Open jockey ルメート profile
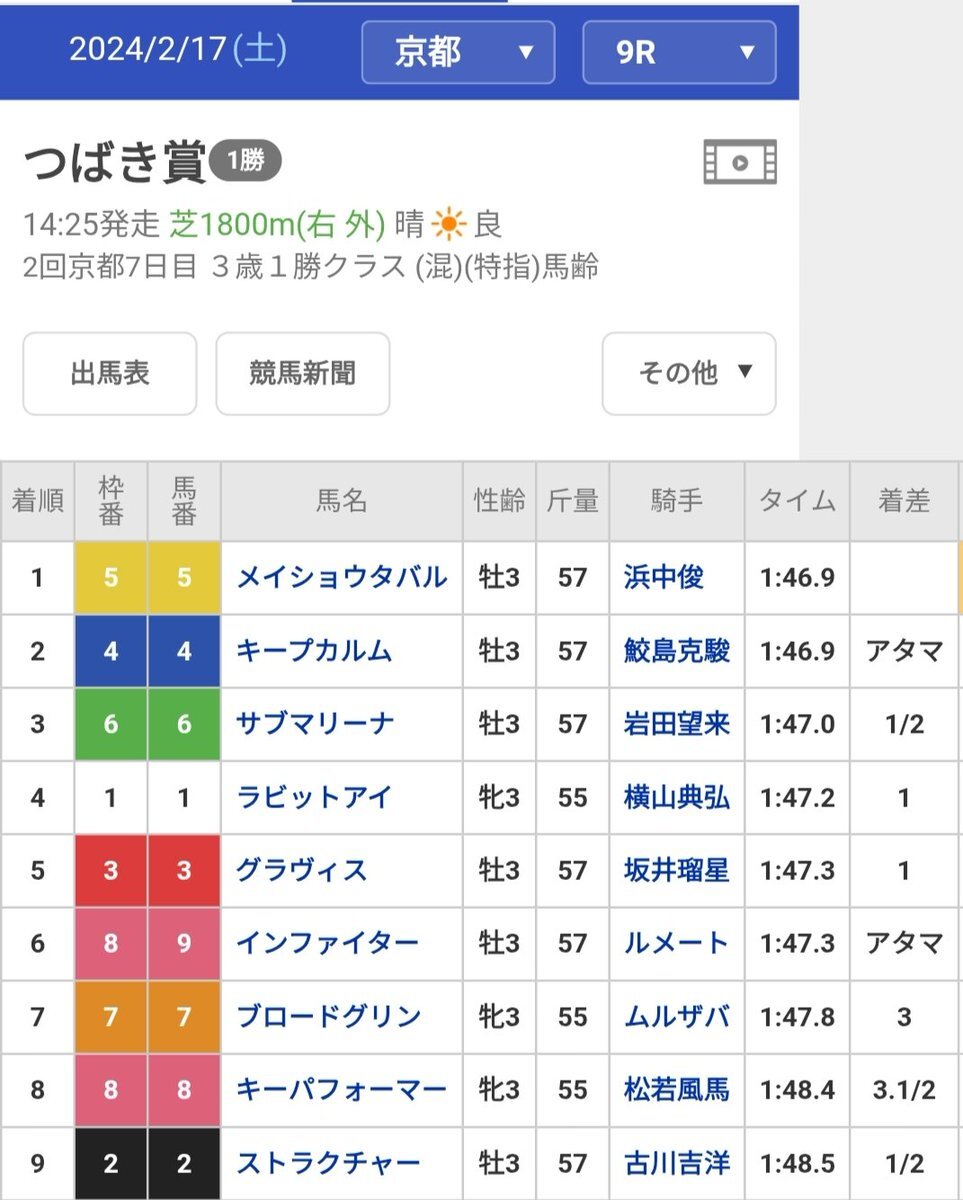 (x=676, y=943)
